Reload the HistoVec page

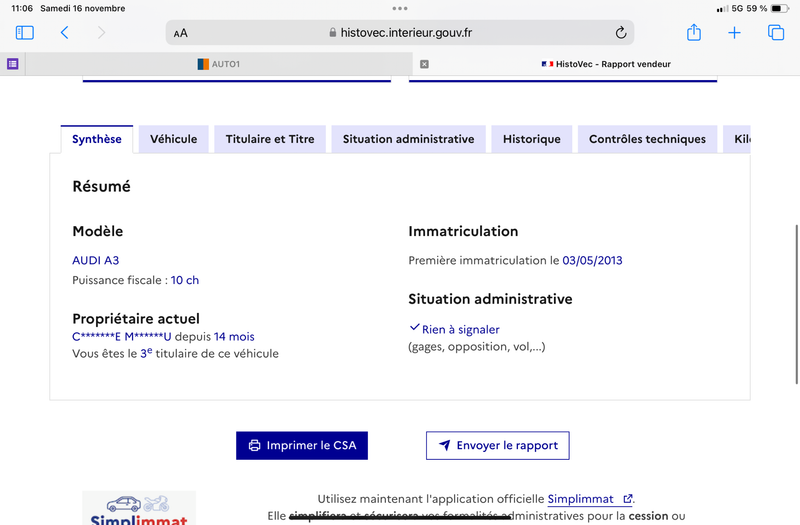pos(620,33)
